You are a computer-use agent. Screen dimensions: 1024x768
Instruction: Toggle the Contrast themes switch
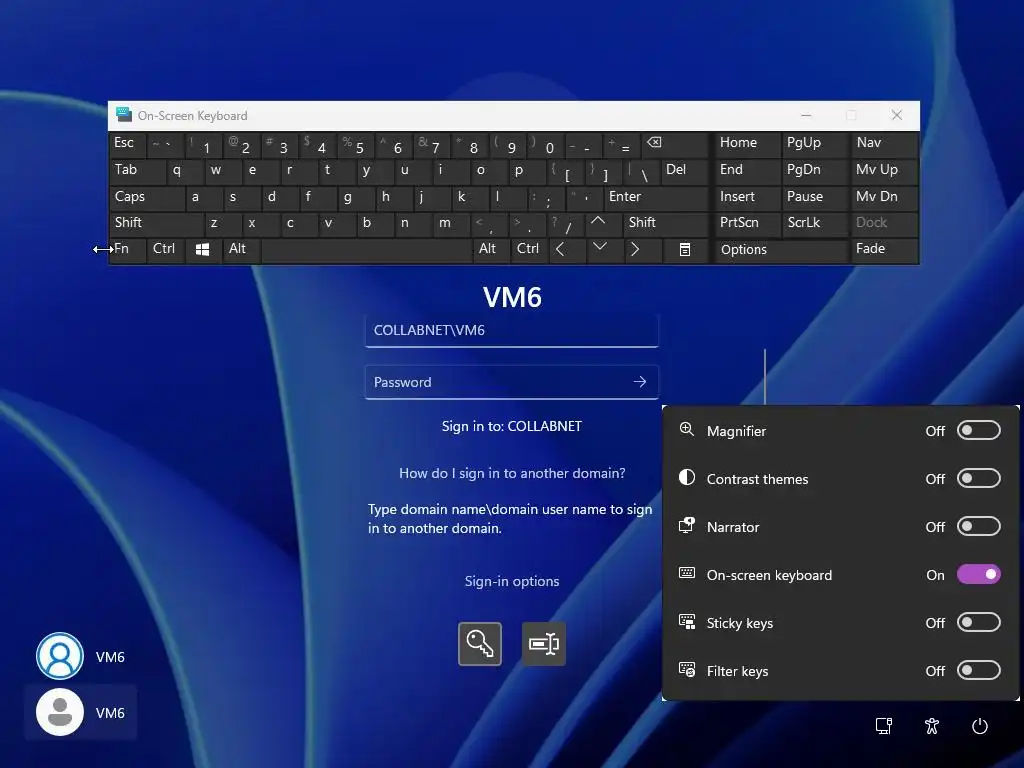point(978,478)
